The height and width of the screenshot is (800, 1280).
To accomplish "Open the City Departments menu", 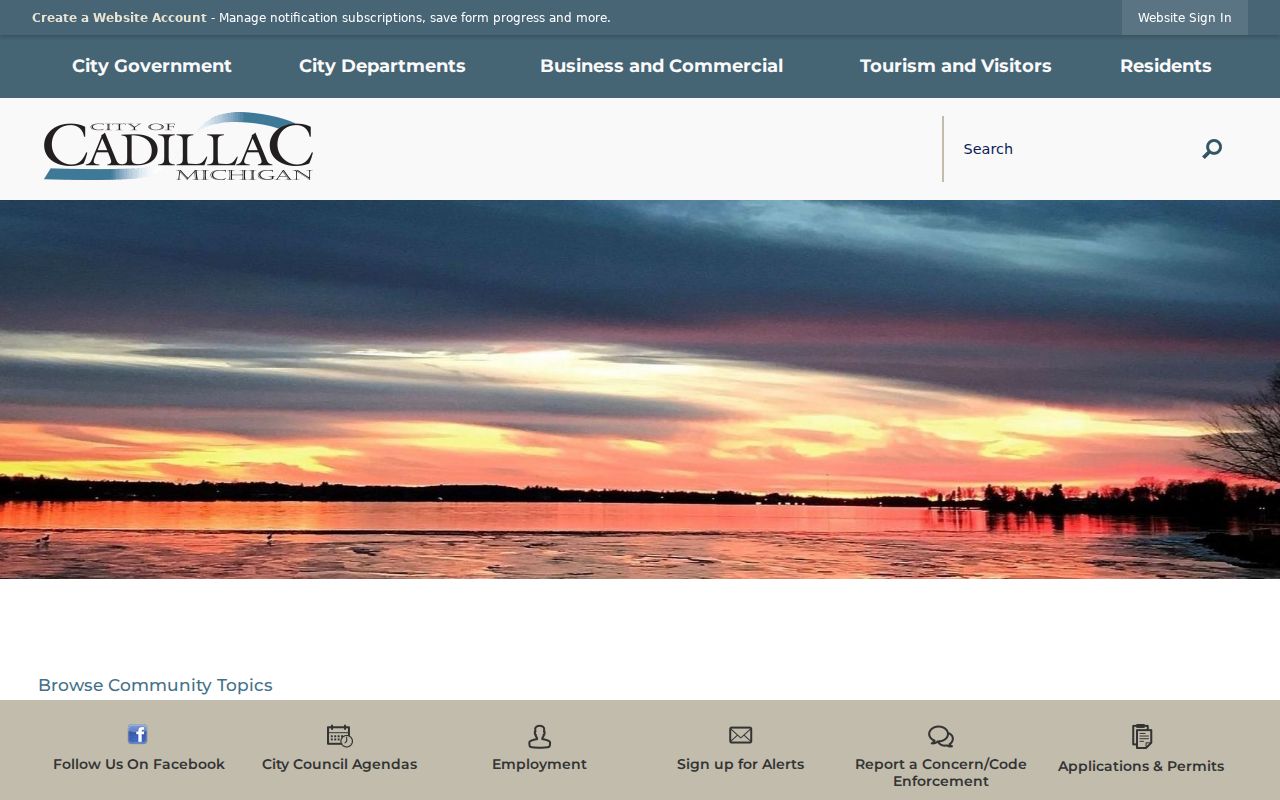I will [382, 66].
